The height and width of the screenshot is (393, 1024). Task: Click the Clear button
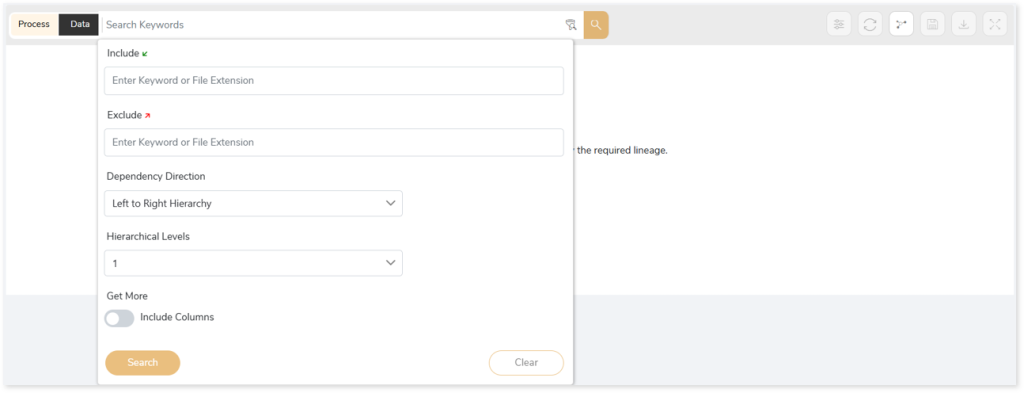tap(526, 362)
